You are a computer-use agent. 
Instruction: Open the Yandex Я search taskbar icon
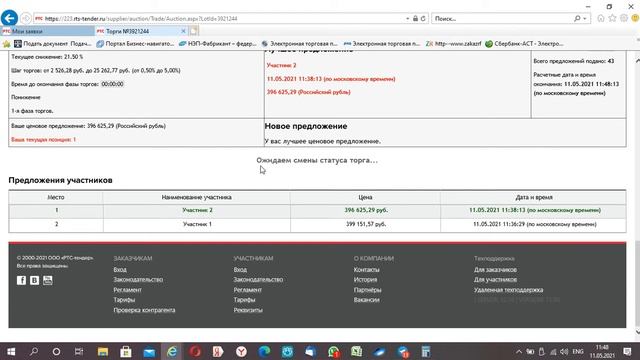pyautogui.click(x=218, y=351)
